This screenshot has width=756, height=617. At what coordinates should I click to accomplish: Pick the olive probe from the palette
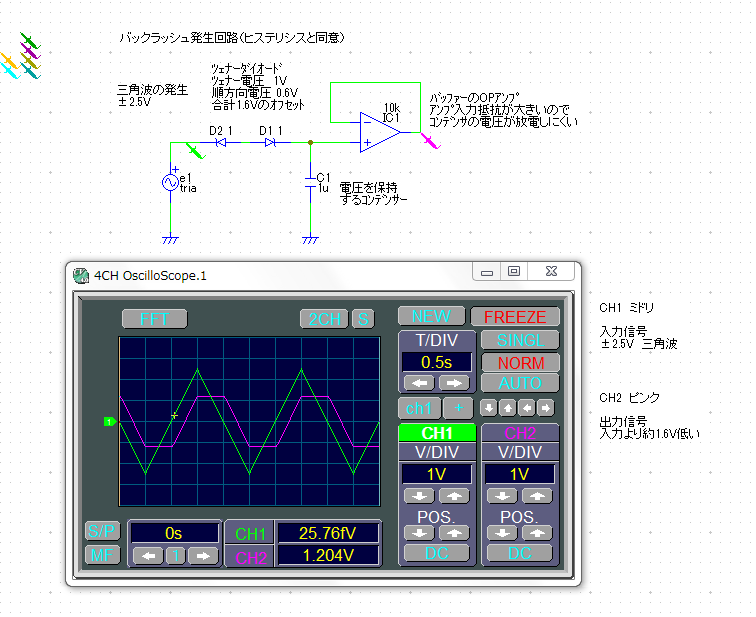coord(29,61)
